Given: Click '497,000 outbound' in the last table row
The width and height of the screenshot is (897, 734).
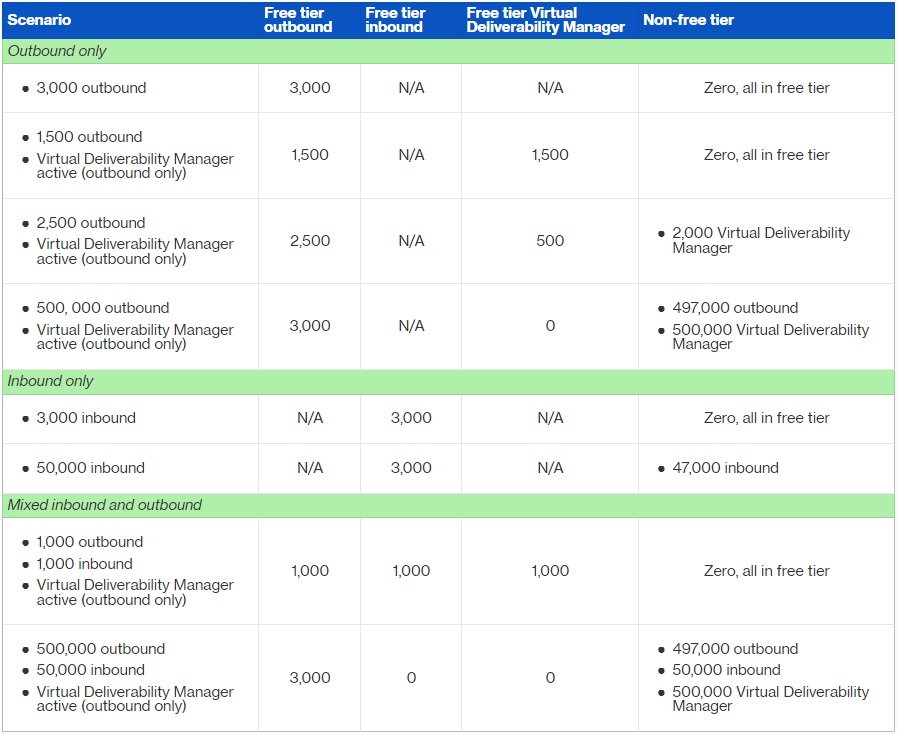Looking at the screenshot, I should (x=735, y=649).
